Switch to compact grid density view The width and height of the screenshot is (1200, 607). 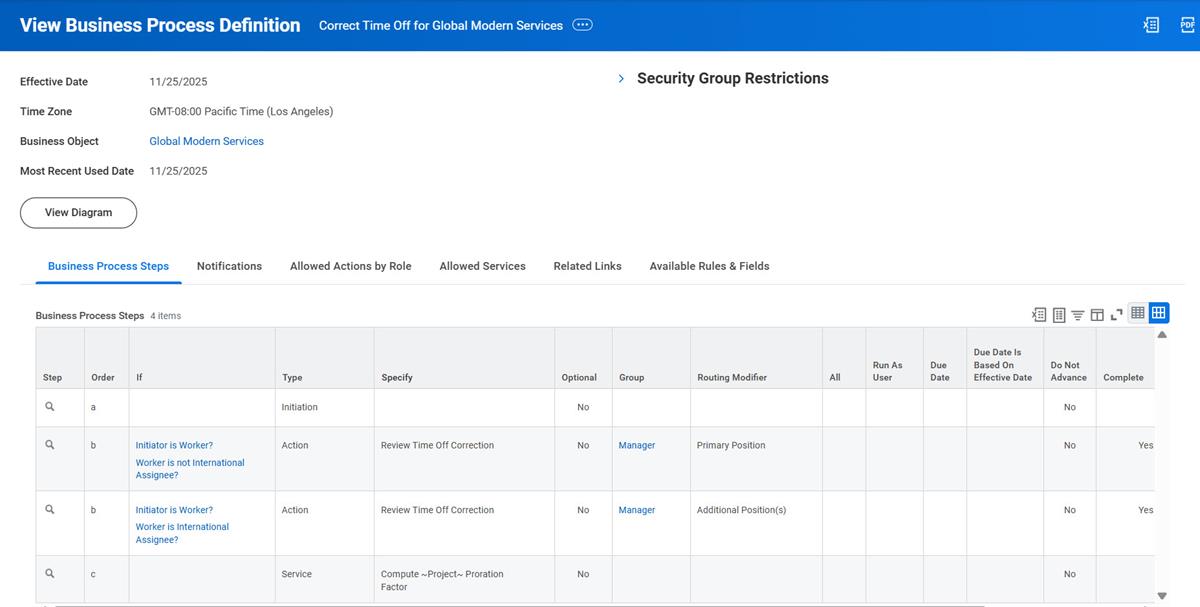1138,313
